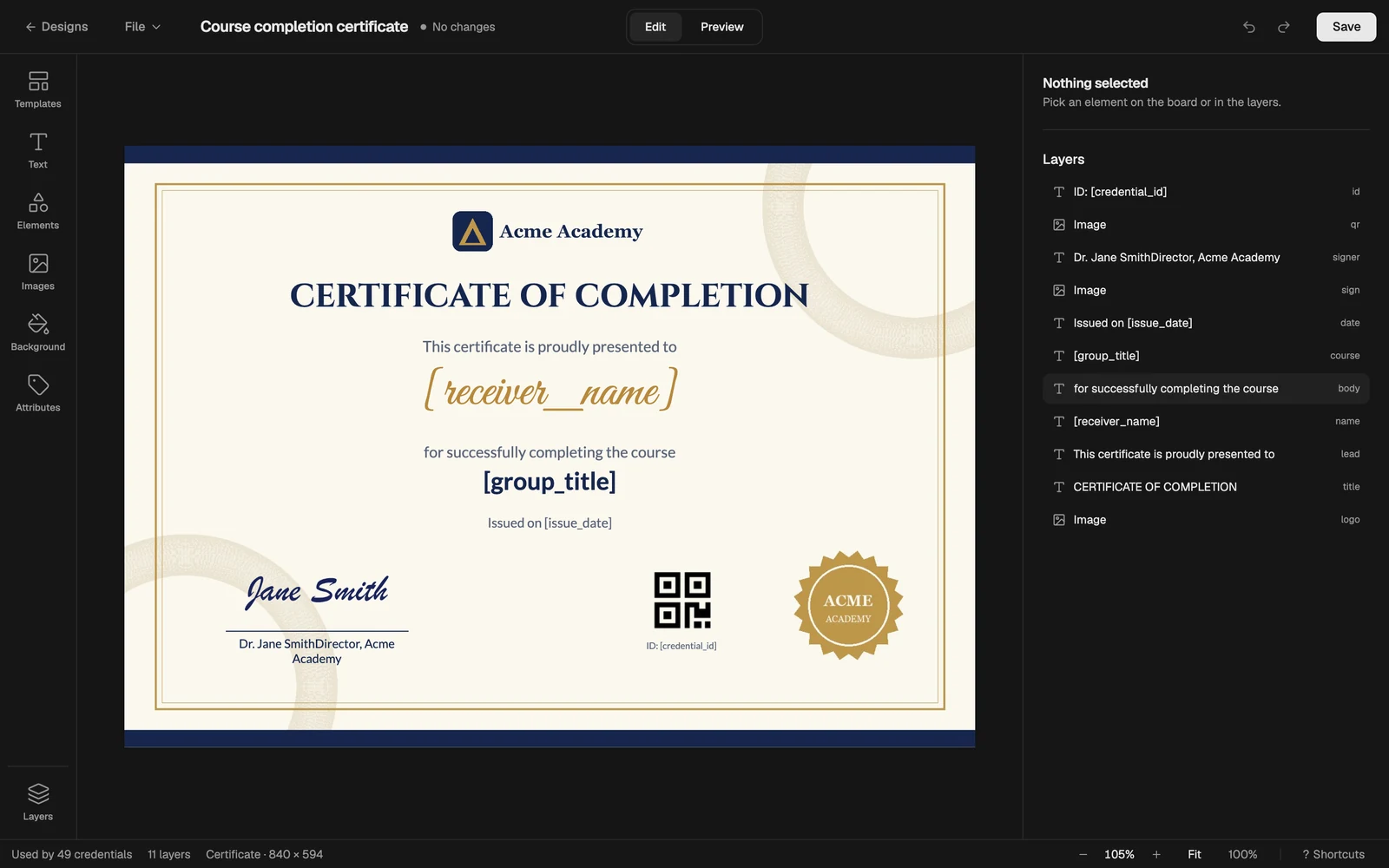Select the QR code on the certificate
This screenshot has height=868, width=1389.
[682, 600]
